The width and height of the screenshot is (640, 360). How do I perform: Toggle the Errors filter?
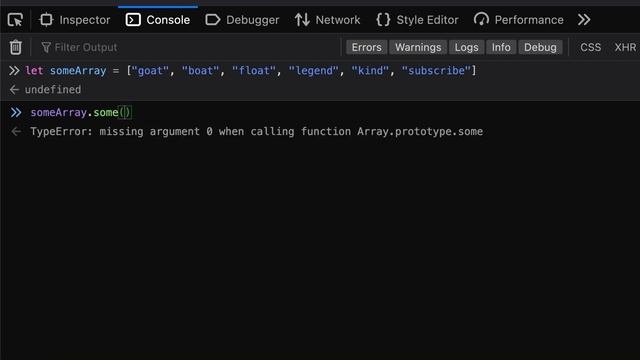coord(367,47)
